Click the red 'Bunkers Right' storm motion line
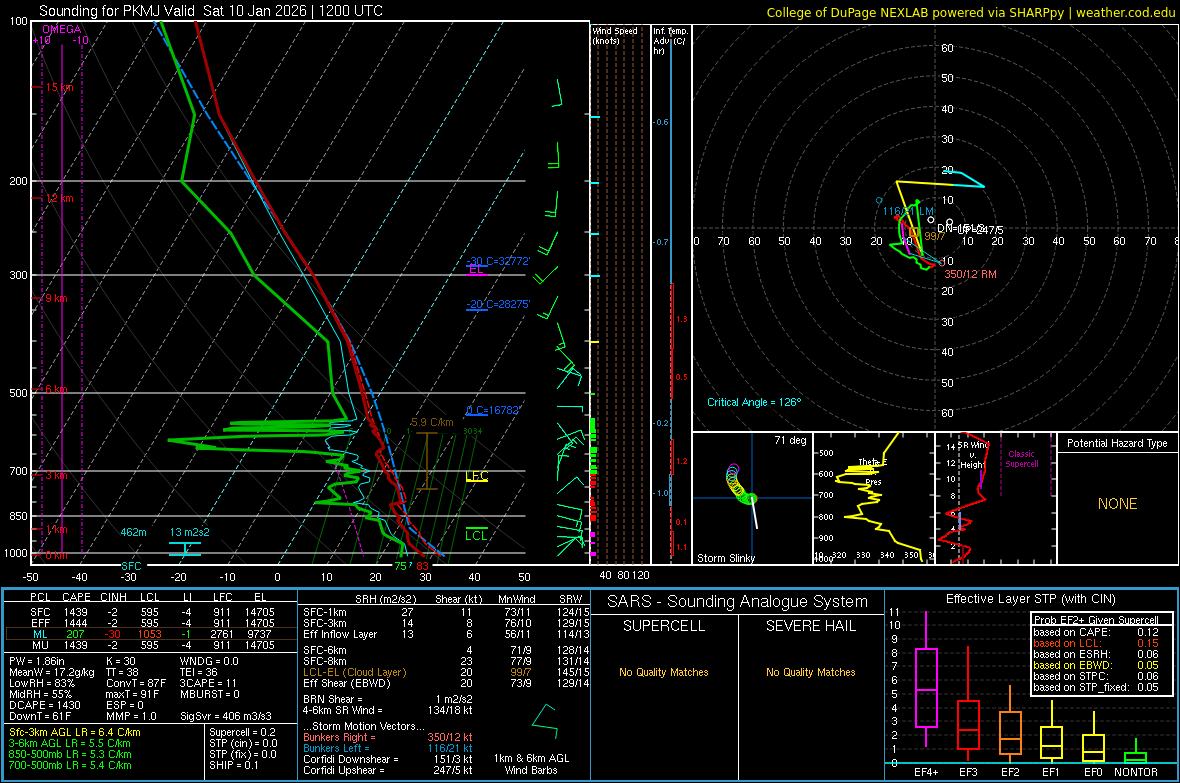The width and height of the screenshot is (1180, 783). tap(388, 737)
